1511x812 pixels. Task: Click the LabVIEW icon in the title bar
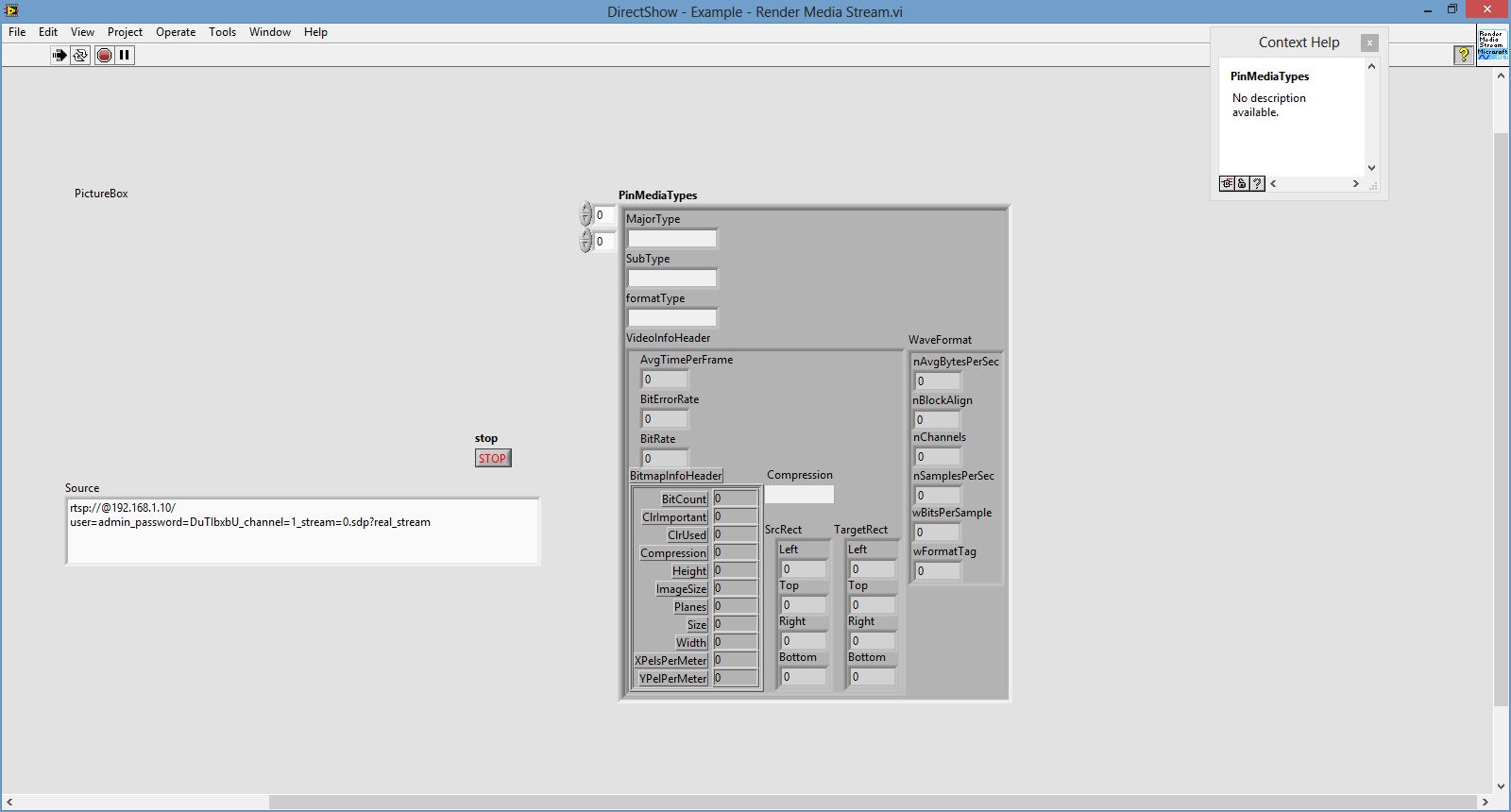click(11, 10)
